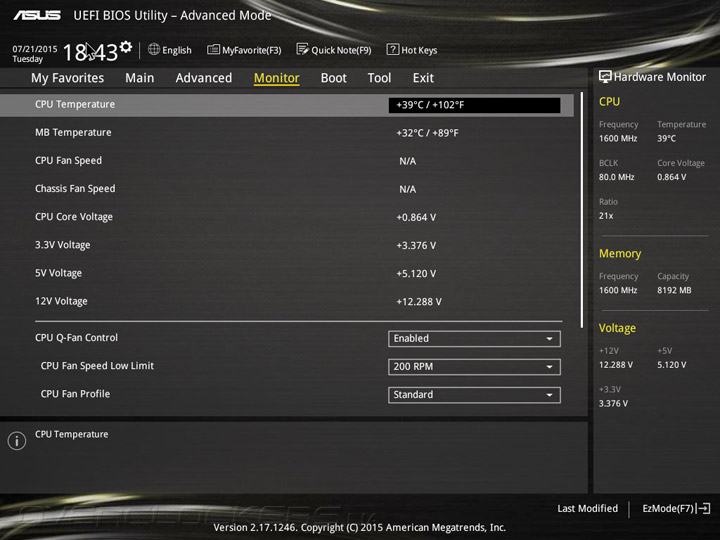Click the monitor list vertical scrollbar
Screen dimensions: 720x540
(x=582, y=210)
